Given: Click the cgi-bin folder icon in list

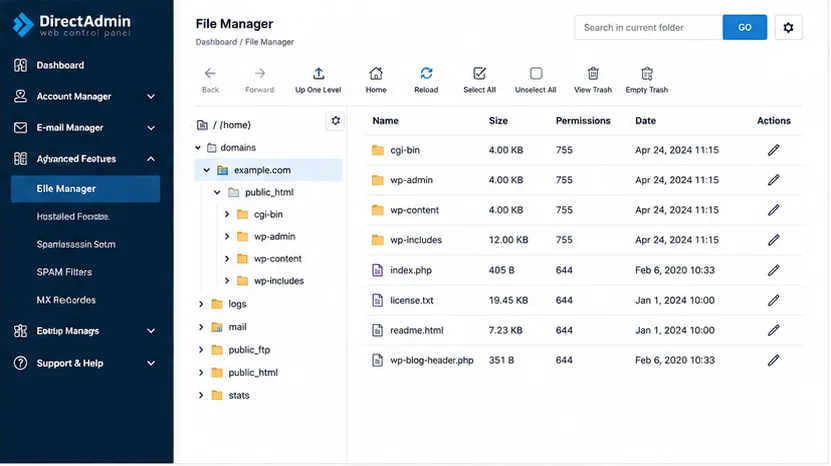Looking at the screenshot, I should coord(377,150).
